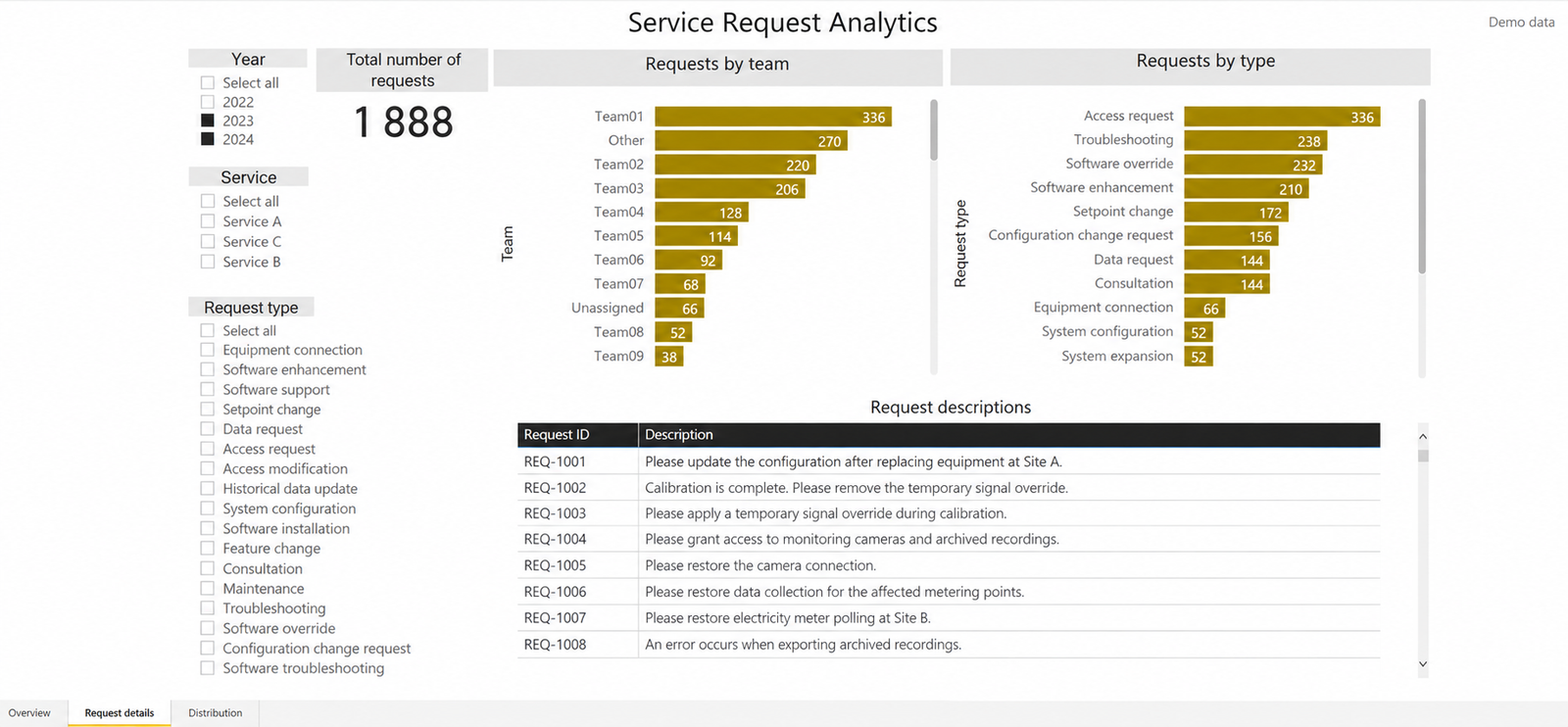Select the Access request bar showing 336
The height and width of the screenshot is (727, 1568).
[x=1282, y=117]
